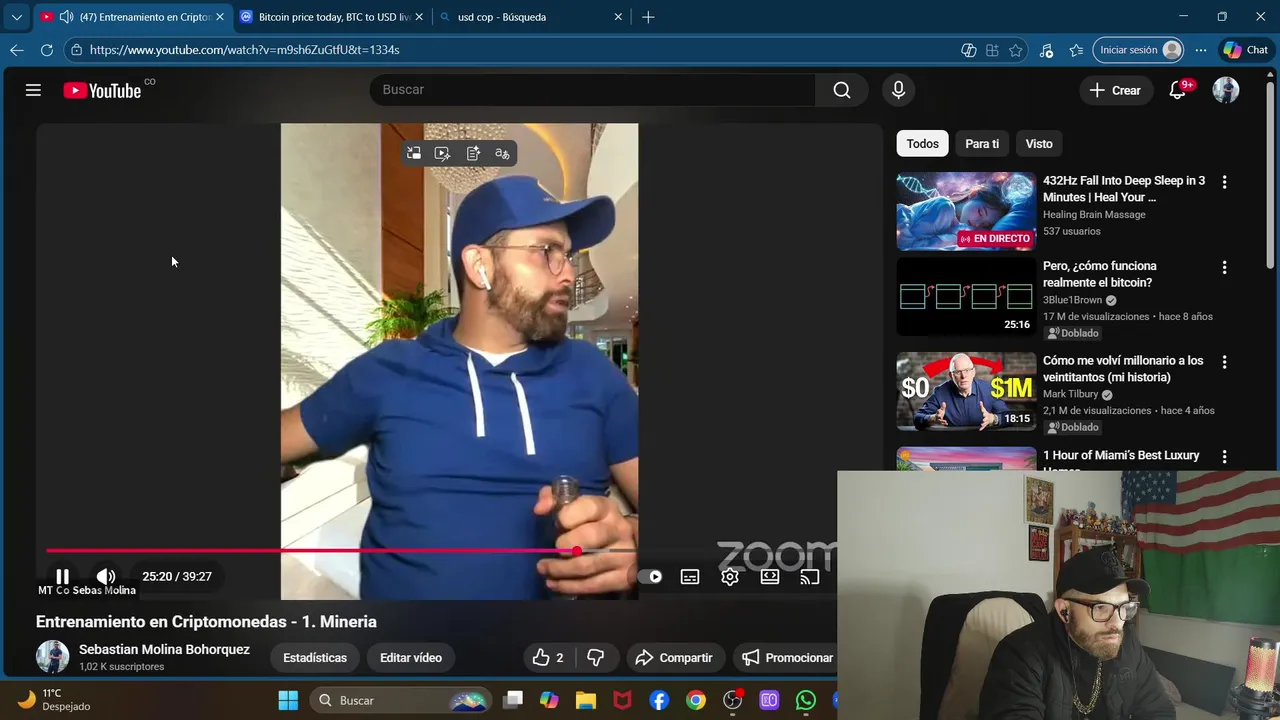Open '¿cómo funciona realmente el bitcoin?' title
Screen dimensions: 1280x720
point(1100,274)
